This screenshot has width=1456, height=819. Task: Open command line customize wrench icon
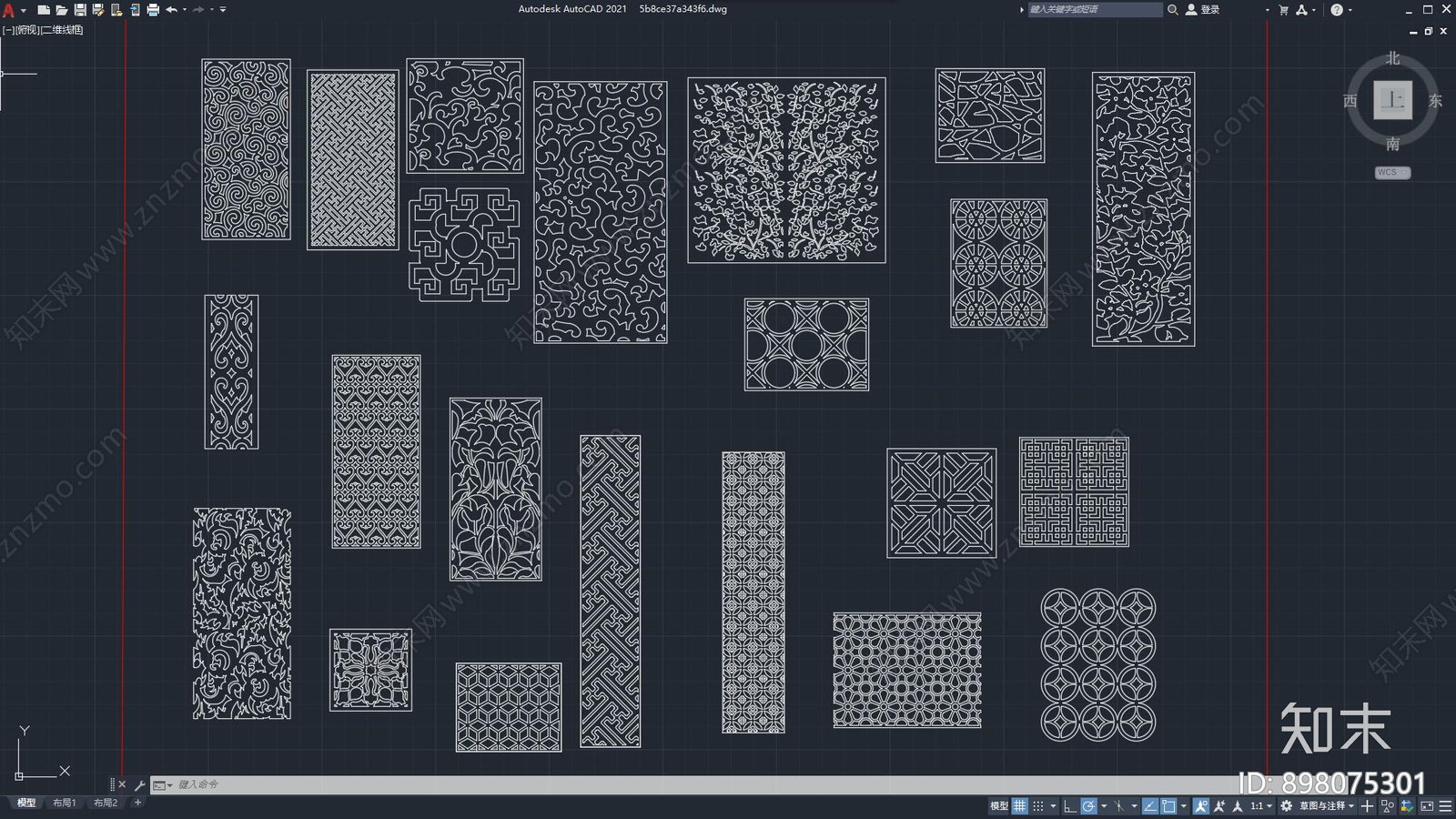click(139, 784)
